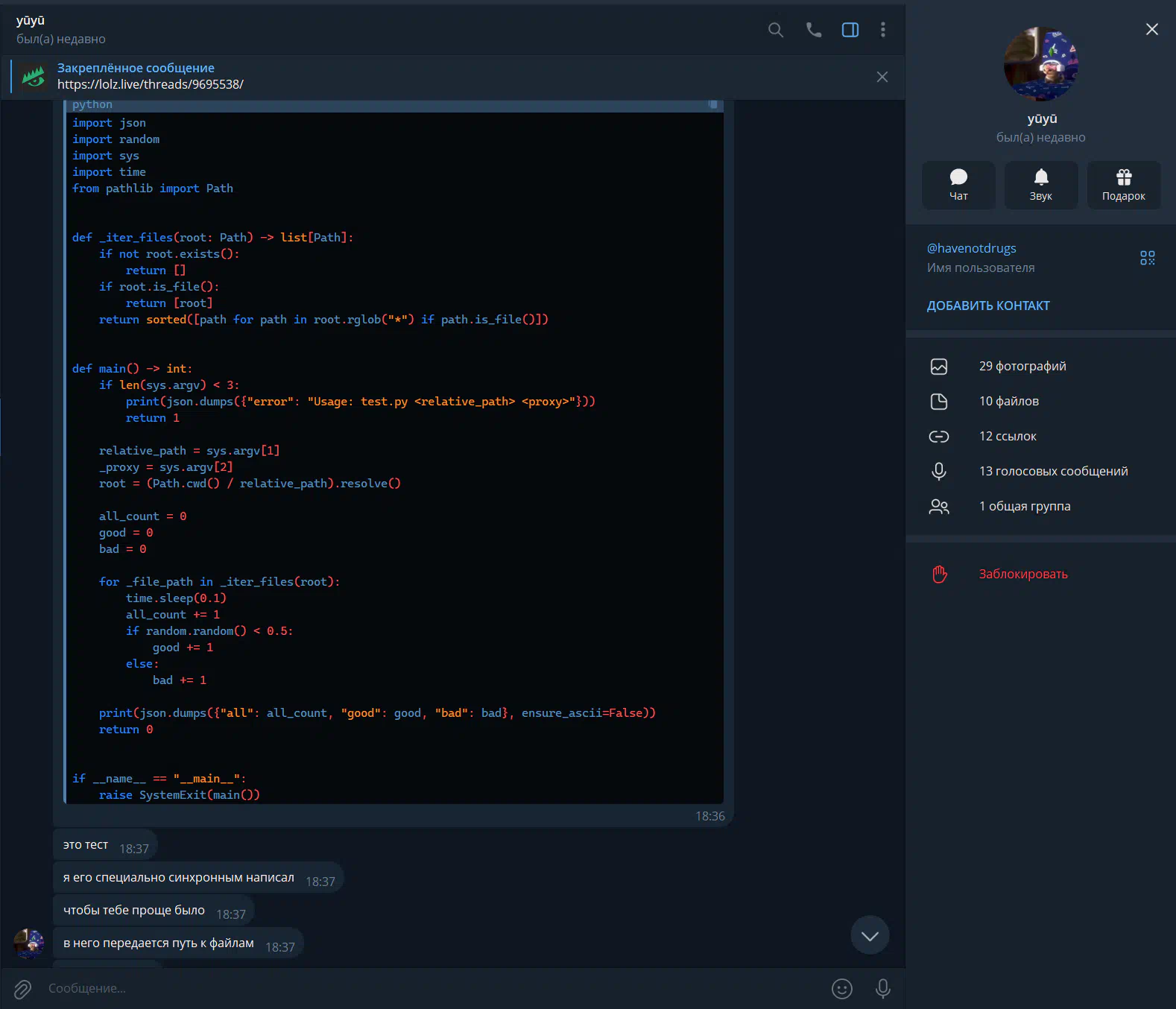Show QR code for the username
1176x1009 pixels.
[1147, 258]
